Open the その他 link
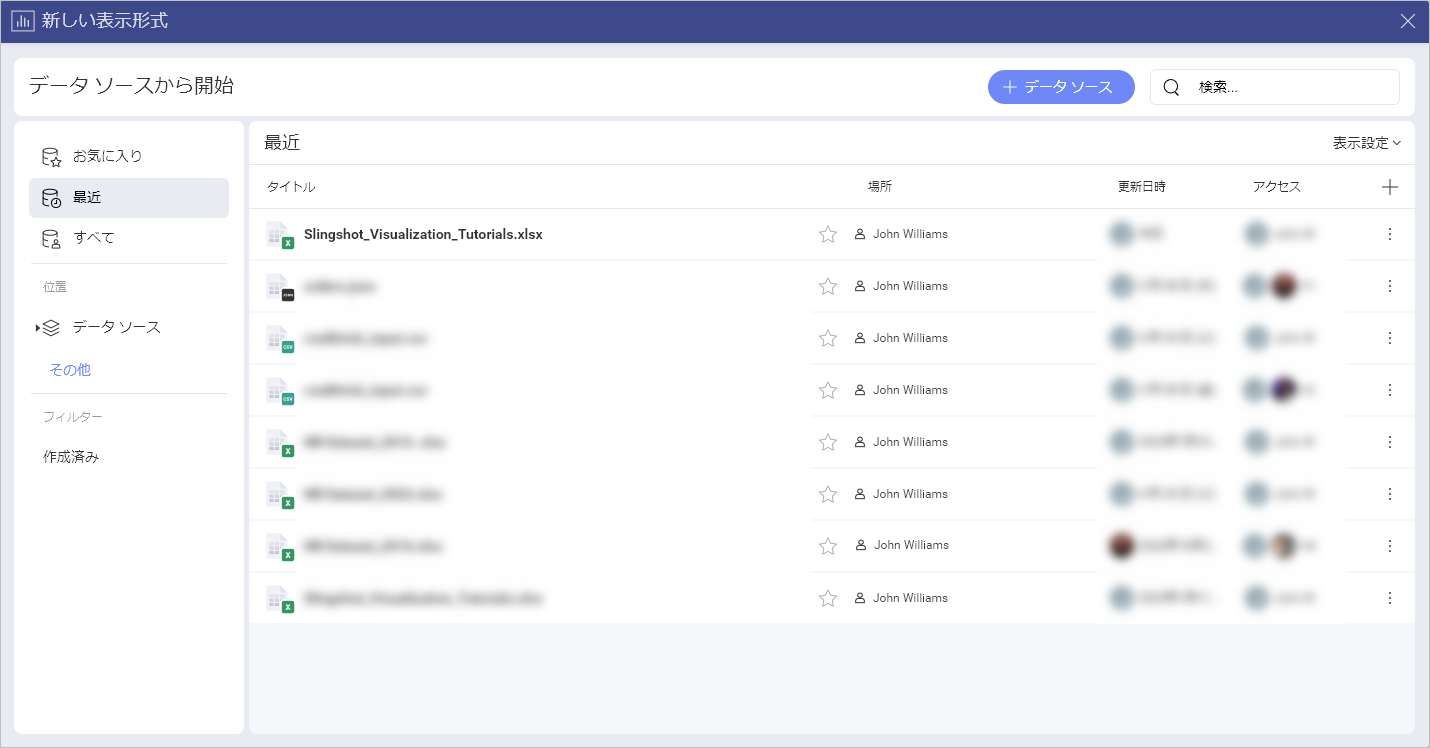 click(x=70, y=370)
